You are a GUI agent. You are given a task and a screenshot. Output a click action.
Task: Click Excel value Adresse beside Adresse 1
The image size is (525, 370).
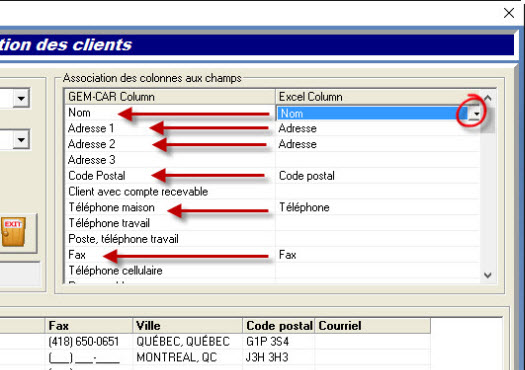pyautogui.click(x=378, y=128)
